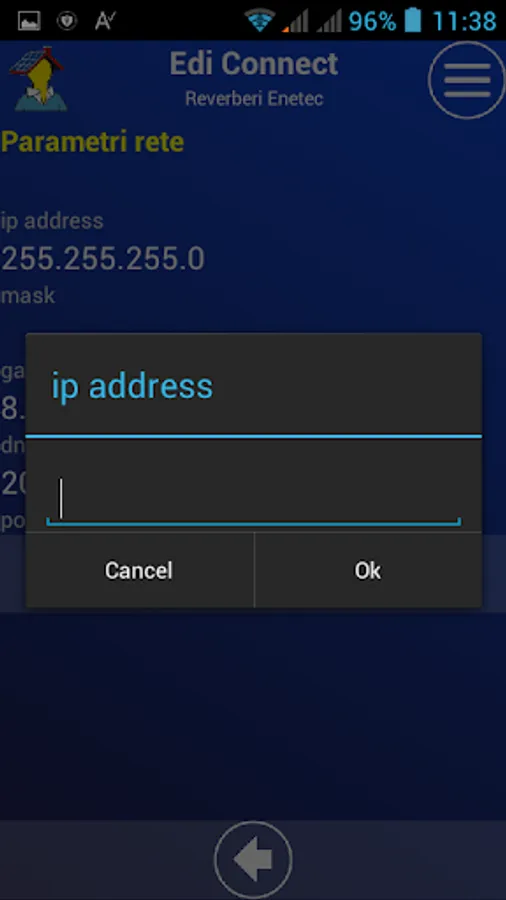
Task: Select the 255.255.255.0 mask value
Action: [x=103, y=259]
